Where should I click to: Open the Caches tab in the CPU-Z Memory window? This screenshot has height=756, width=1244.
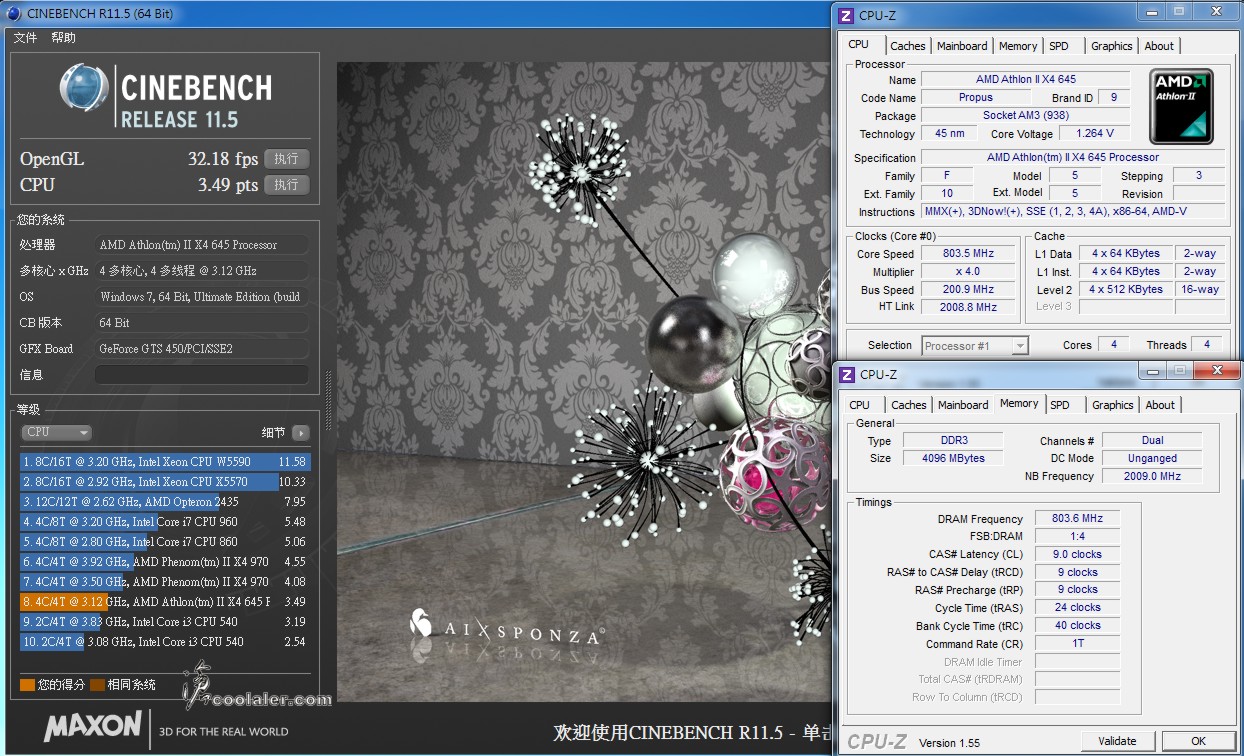[x=909, y=405]
